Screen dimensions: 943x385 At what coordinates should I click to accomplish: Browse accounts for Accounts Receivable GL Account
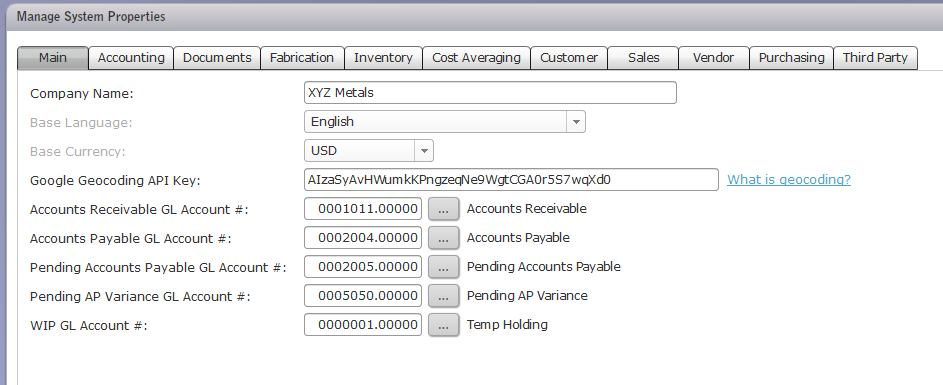(443, 209)
